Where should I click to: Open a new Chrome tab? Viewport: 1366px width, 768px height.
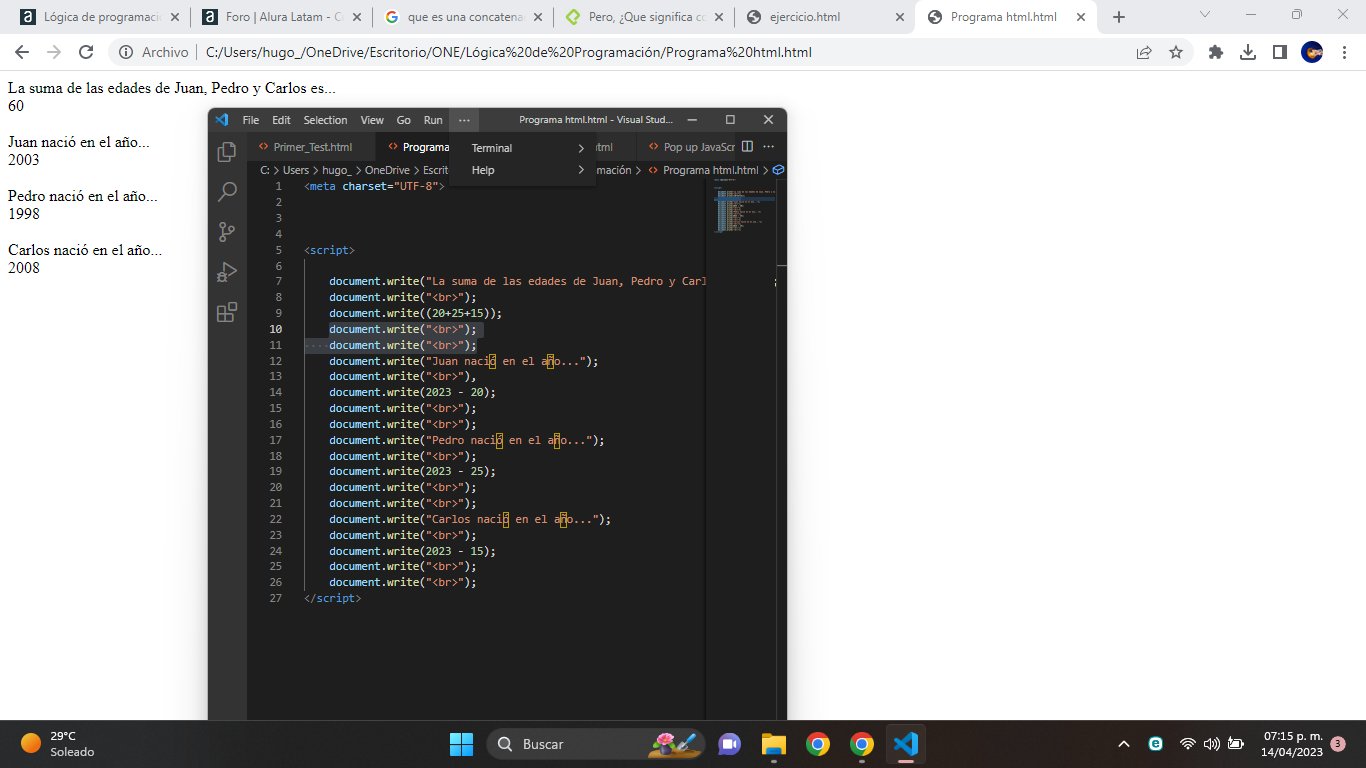[1119, 17]
